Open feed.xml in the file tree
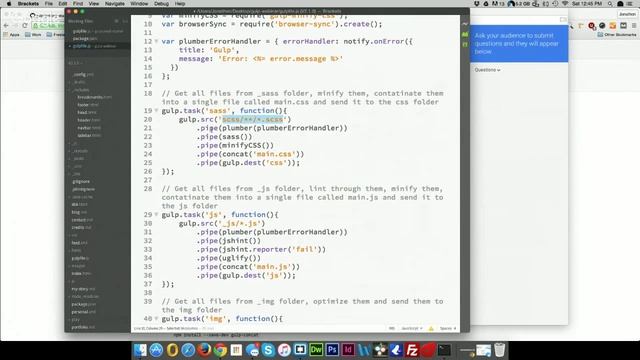Image resolution: width=640 pixels, height=360 pixels. (79, 243)
